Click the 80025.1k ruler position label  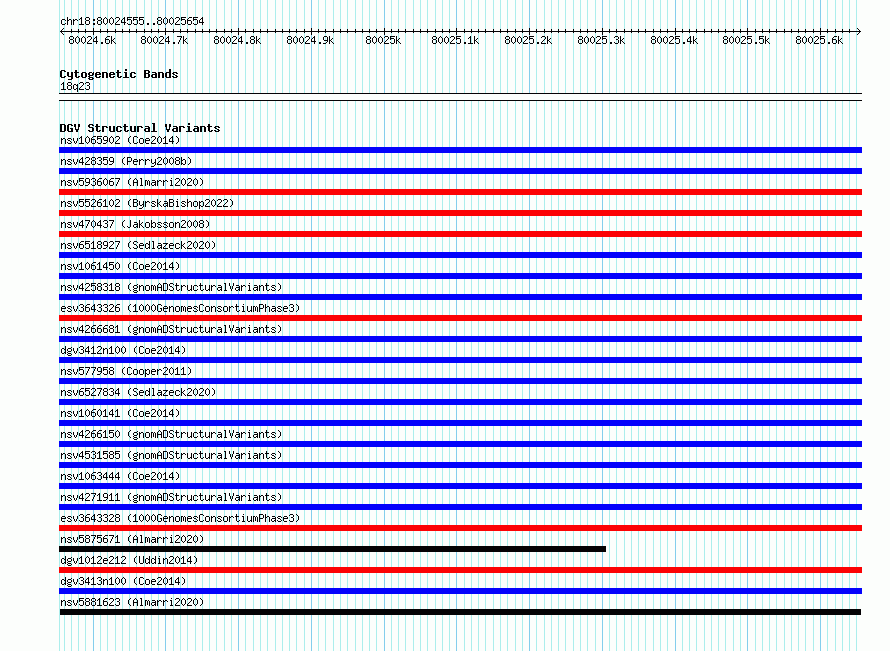pyautogui.click(x=455, y=40)
